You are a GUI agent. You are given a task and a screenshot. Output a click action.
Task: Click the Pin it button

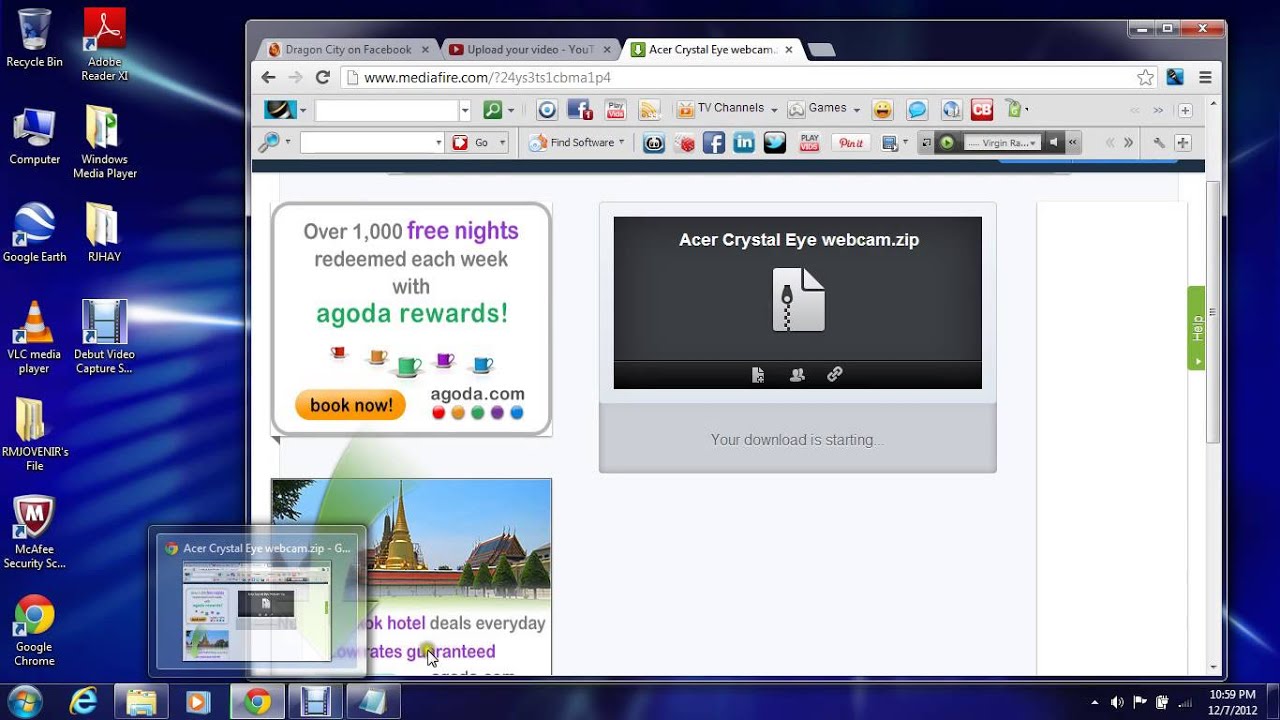click(851, 143)
